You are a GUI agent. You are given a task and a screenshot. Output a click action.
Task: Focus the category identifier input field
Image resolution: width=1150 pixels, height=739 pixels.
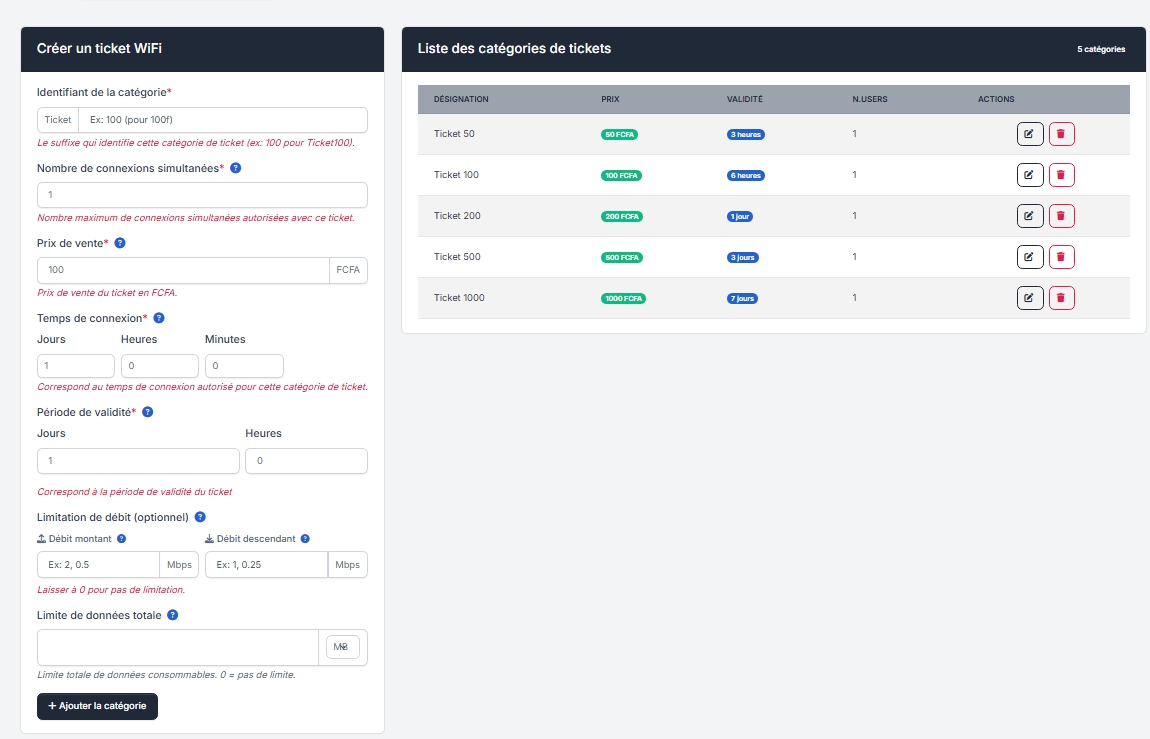[222, 120]
